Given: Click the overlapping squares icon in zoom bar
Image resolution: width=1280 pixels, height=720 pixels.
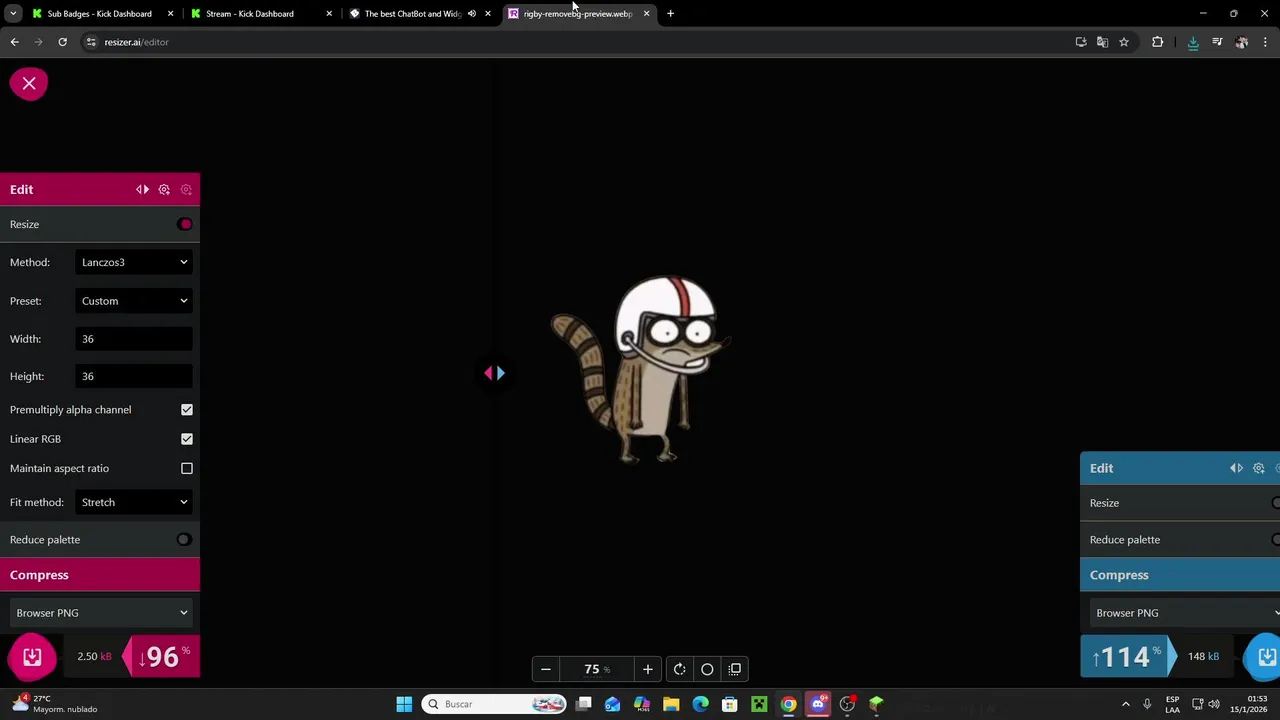Looking at the screenshot, I should pos(735,669).
